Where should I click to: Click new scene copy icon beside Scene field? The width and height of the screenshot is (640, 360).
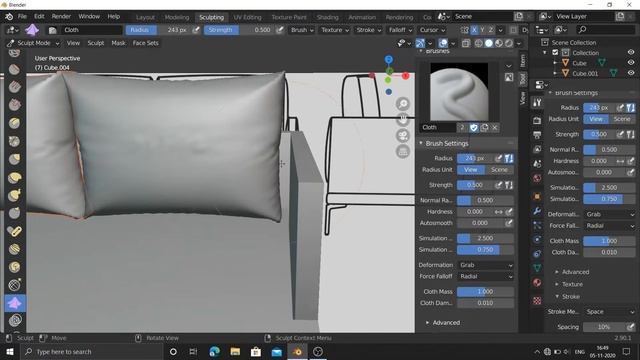pos(519,17)
